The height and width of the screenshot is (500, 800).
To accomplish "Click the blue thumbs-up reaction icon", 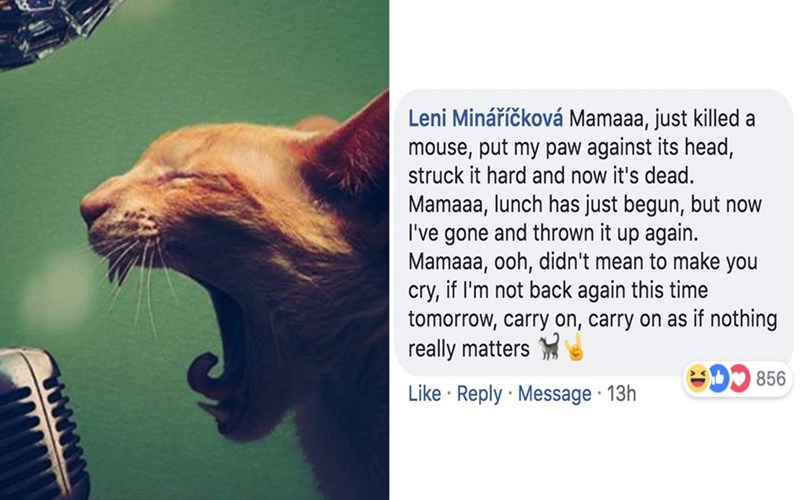I will 717,378.
